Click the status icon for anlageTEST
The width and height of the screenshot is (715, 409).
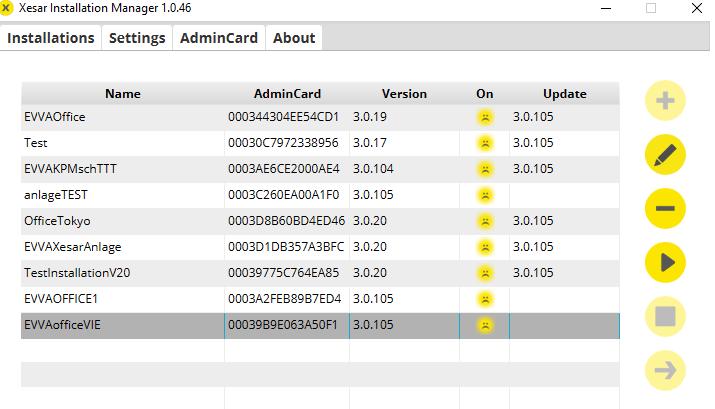coord(485,195)
